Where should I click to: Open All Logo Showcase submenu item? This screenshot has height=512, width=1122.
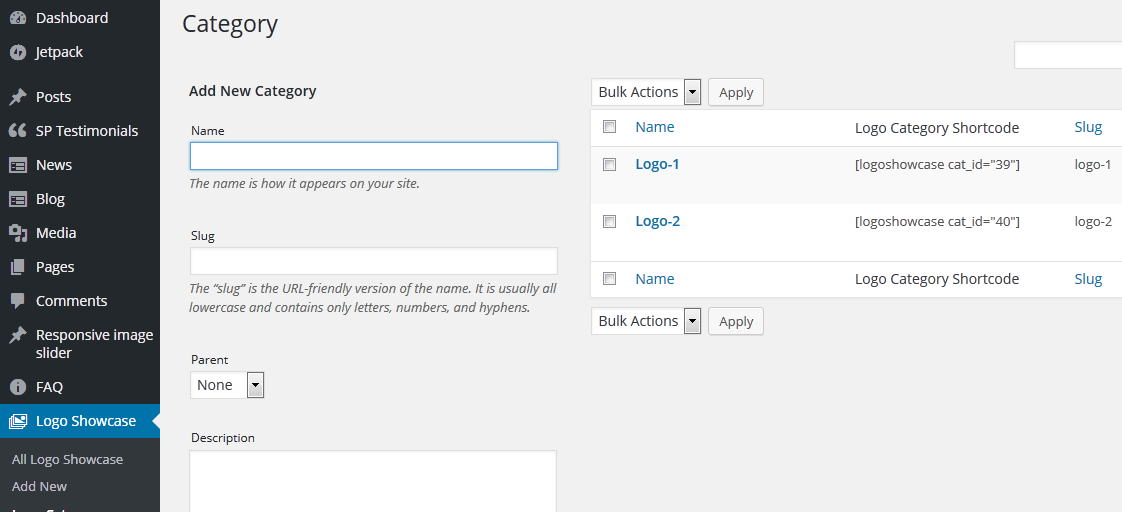pos(67,460)
